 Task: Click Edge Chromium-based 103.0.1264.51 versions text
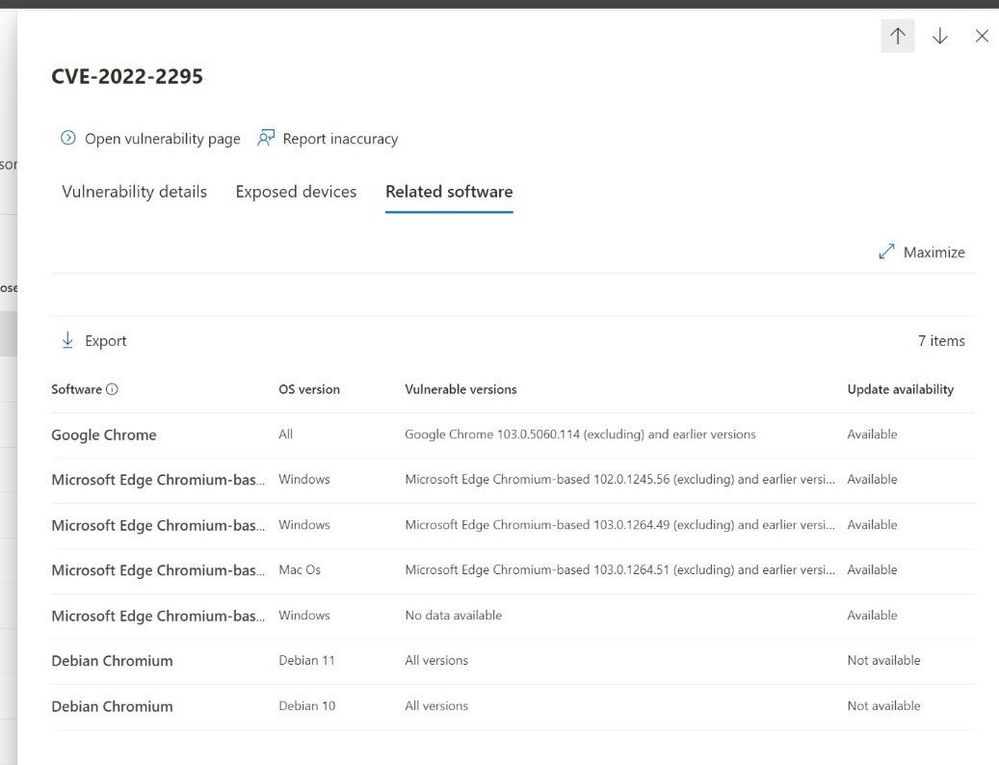(x=620, y=569)
